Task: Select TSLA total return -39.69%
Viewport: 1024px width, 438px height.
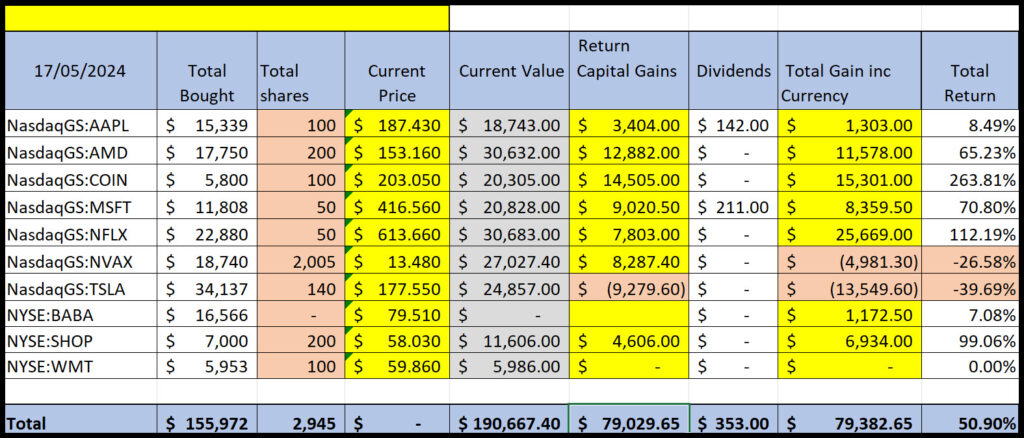Action: (970, 287)
